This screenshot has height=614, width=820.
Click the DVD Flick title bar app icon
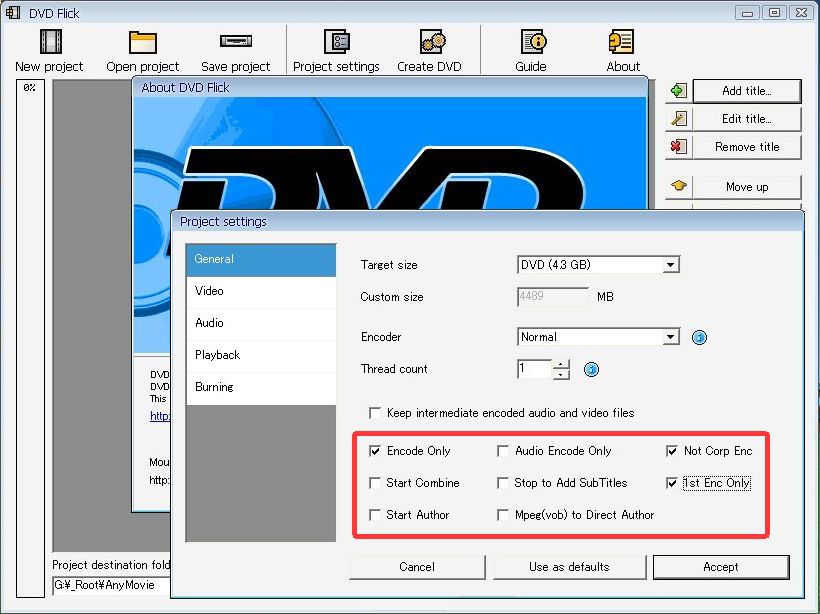click(13, 13)
